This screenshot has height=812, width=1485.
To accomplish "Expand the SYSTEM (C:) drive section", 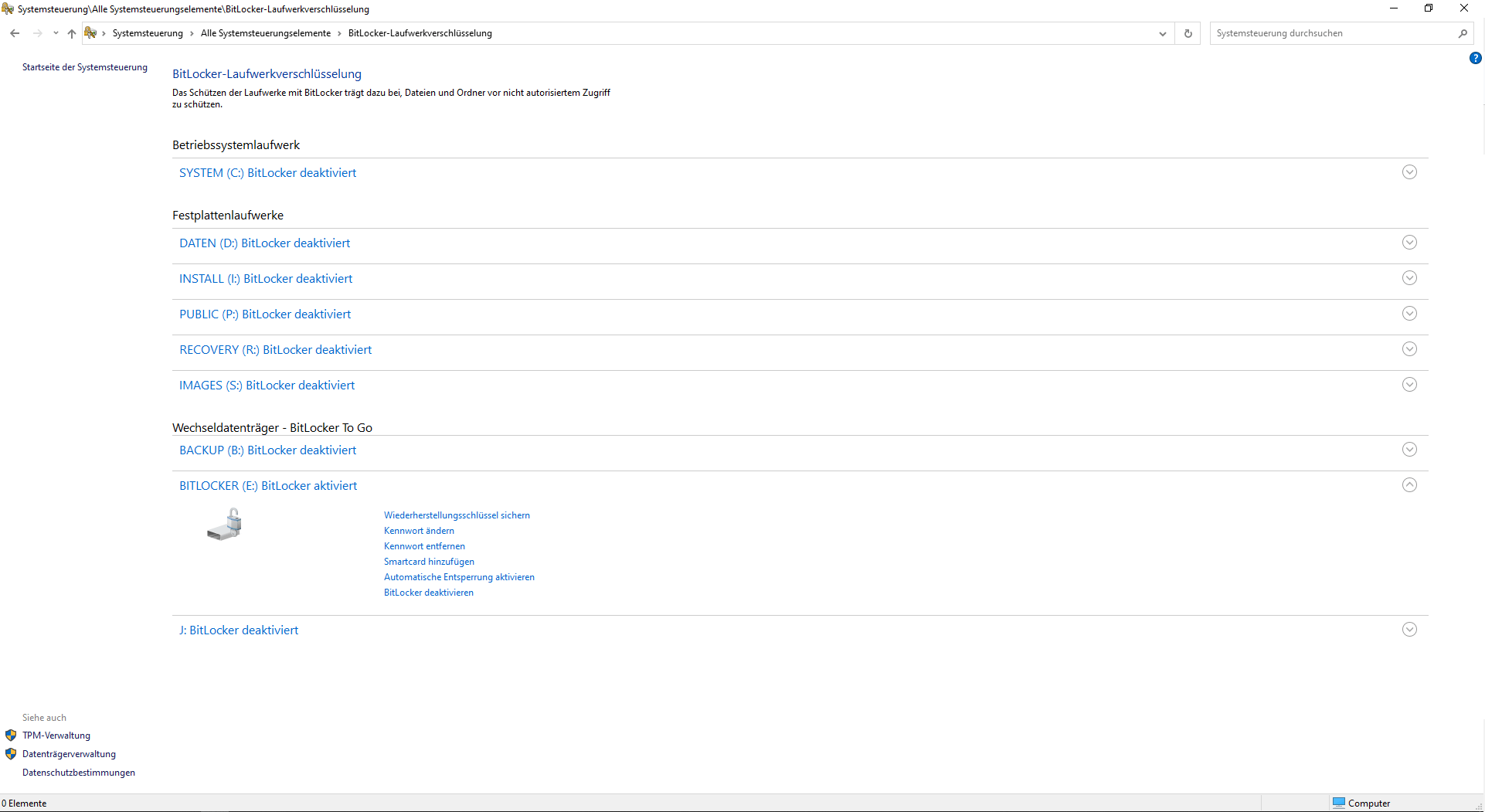I will point(1409,172).
